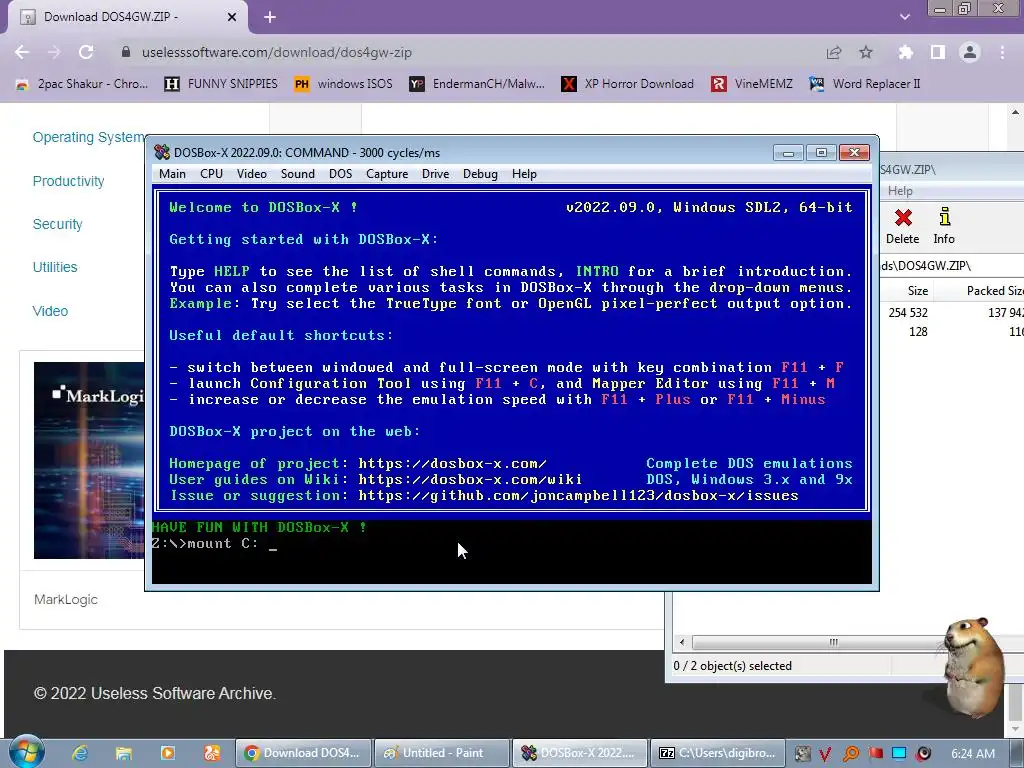This screenshot has height=768, width=1024.
Task: Switch to DOSBox-X taskbar button
Action: [580, 753]
